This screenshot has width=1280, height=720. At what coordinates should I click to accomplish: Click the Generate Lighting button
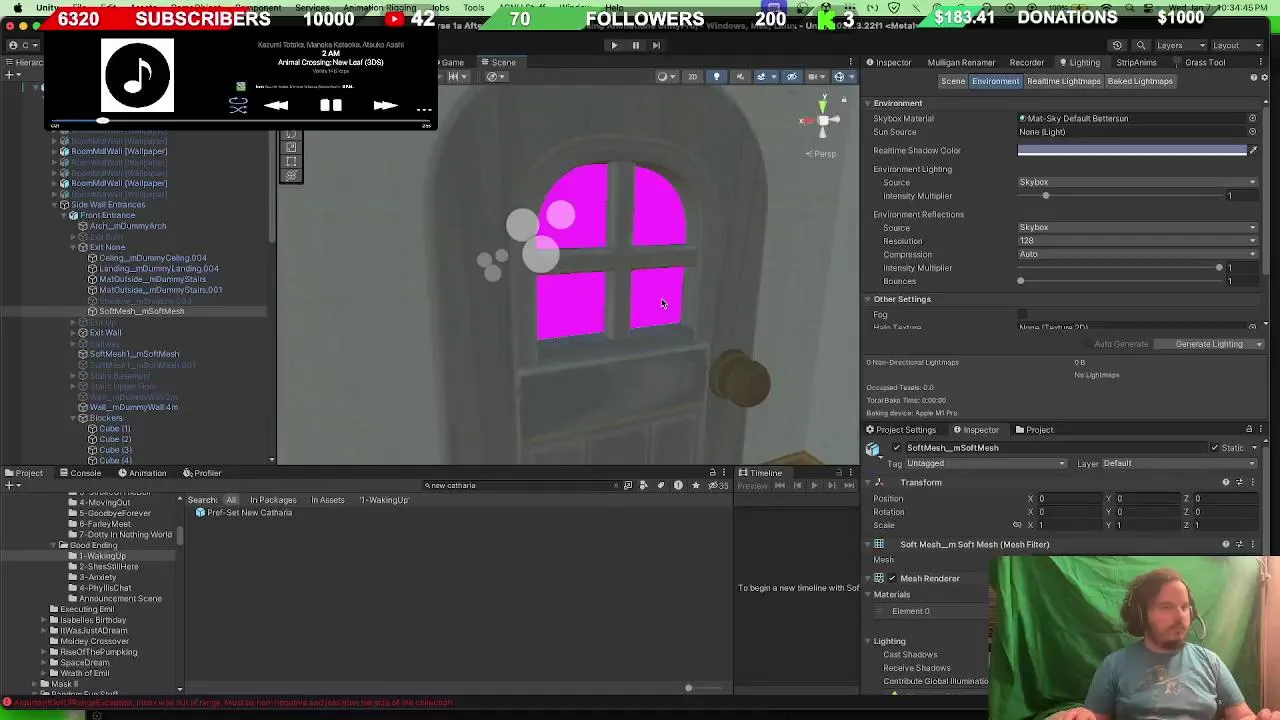[1209, 344]
